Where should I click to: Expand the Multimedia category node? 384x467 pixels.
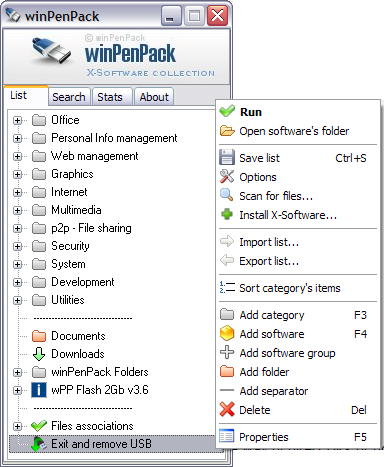[x=17, y=210]
